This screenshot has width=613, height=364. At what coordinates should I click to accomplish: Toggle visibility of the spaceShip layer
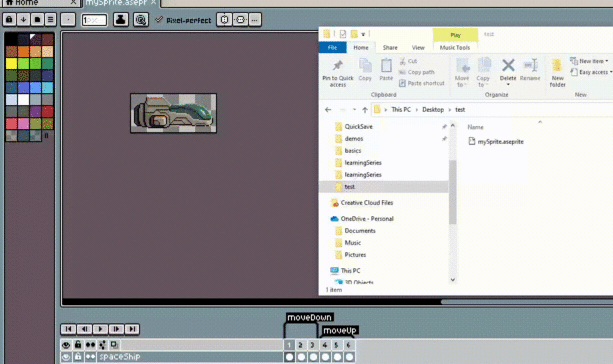coord(66,357)
